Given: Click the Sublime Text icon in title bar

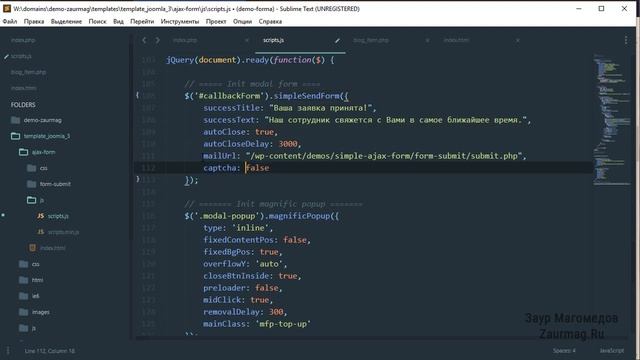Looking at the screenshot, I should 7,9.
